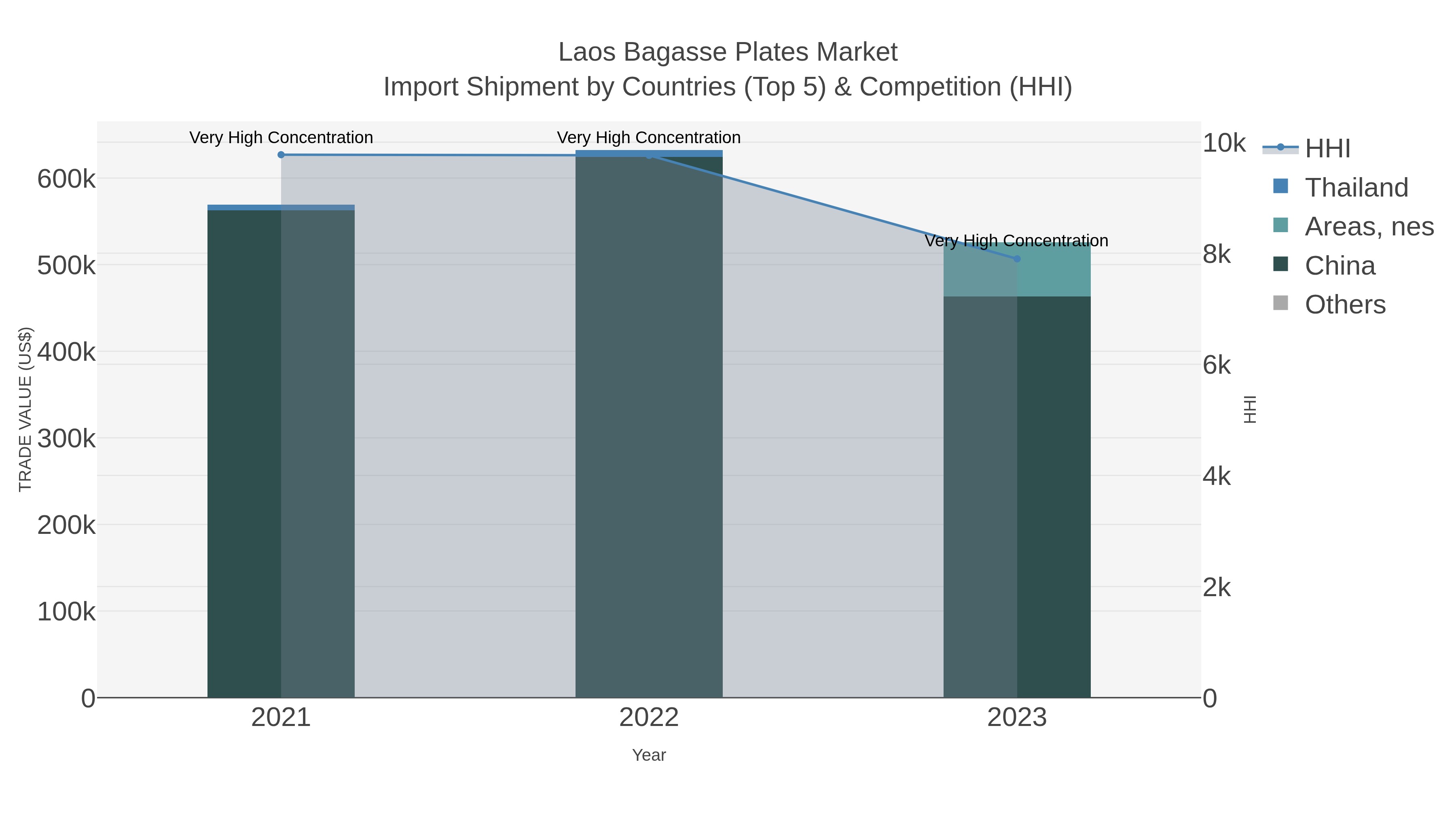The height and width of the screenshot is (819, 1456).
Task: Click the Others gray legend swatch
Action: tap(1280, 303)
